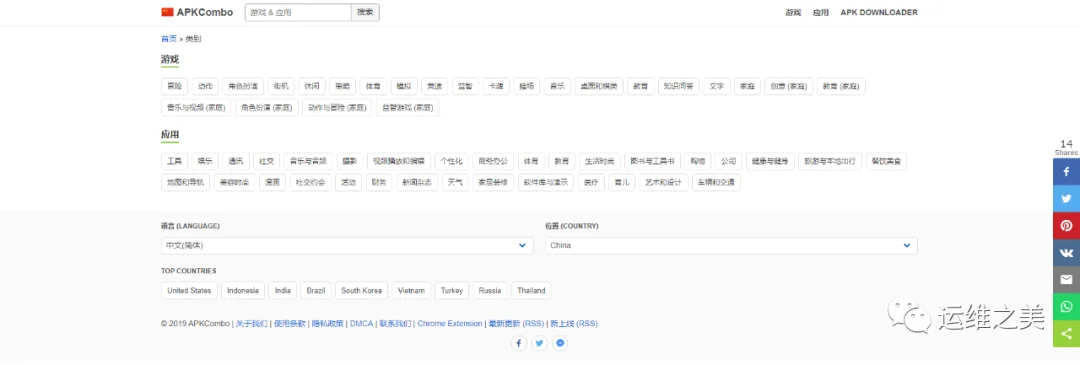
Task: Select the 策略 game category
Action: (342, 86)
